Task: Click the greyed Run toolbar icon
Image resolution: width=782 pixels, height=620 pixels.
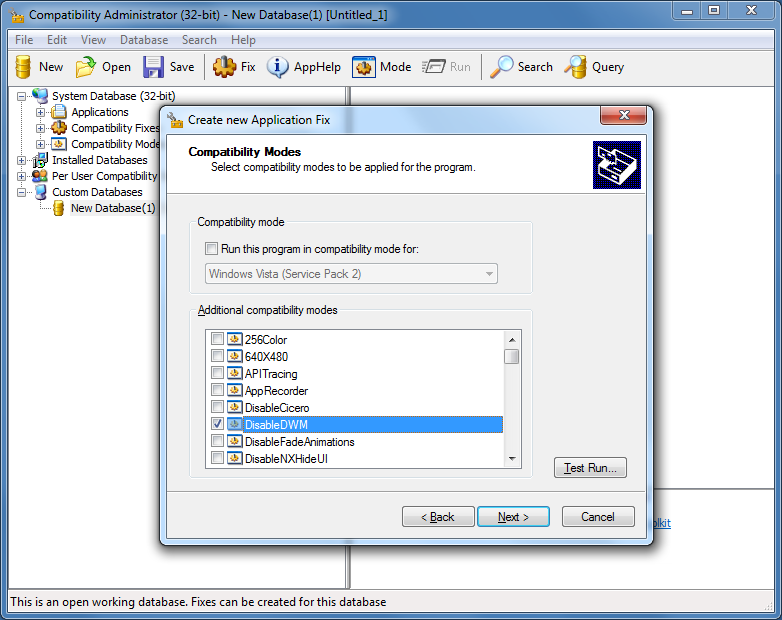Action: (433, 67)
